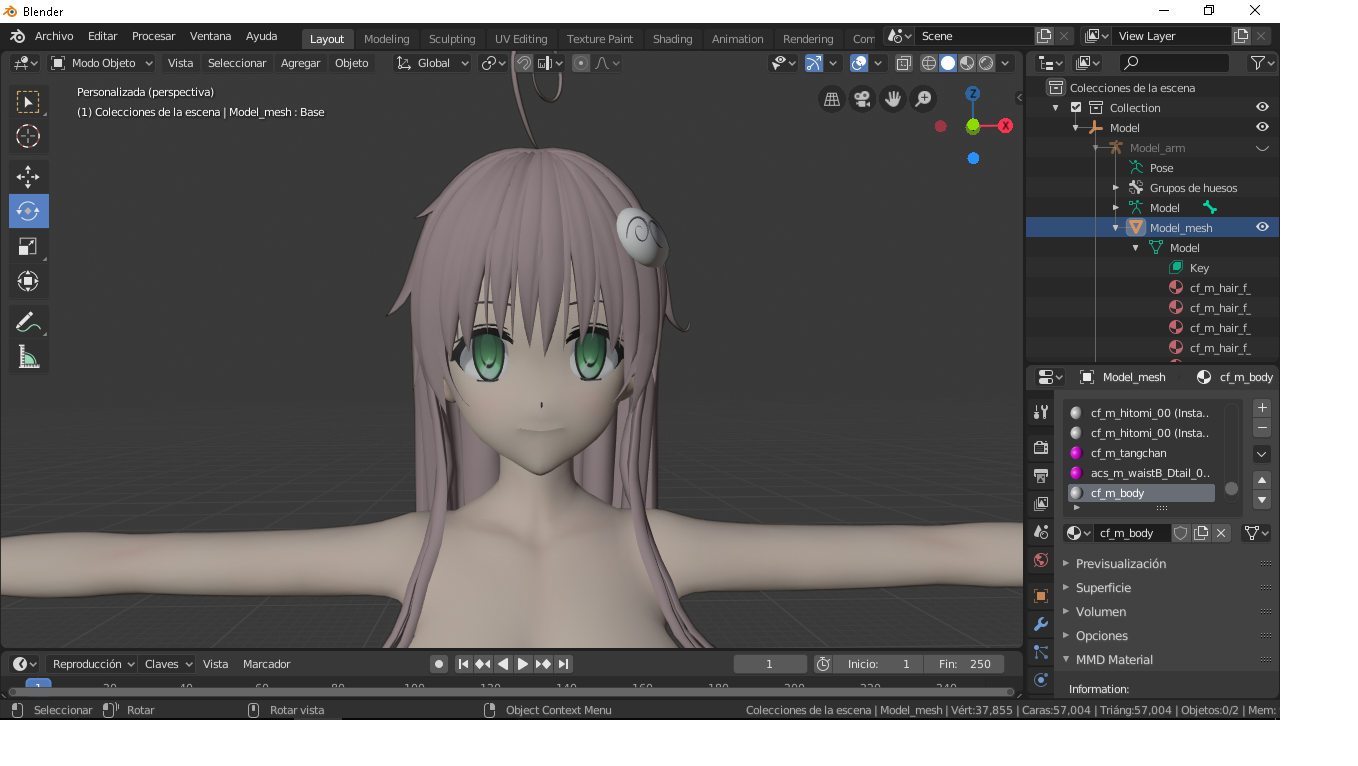Screen dimensions: 1358x766
Task: Choose the Move tool in the toolbar
Action: pos(28,177)
